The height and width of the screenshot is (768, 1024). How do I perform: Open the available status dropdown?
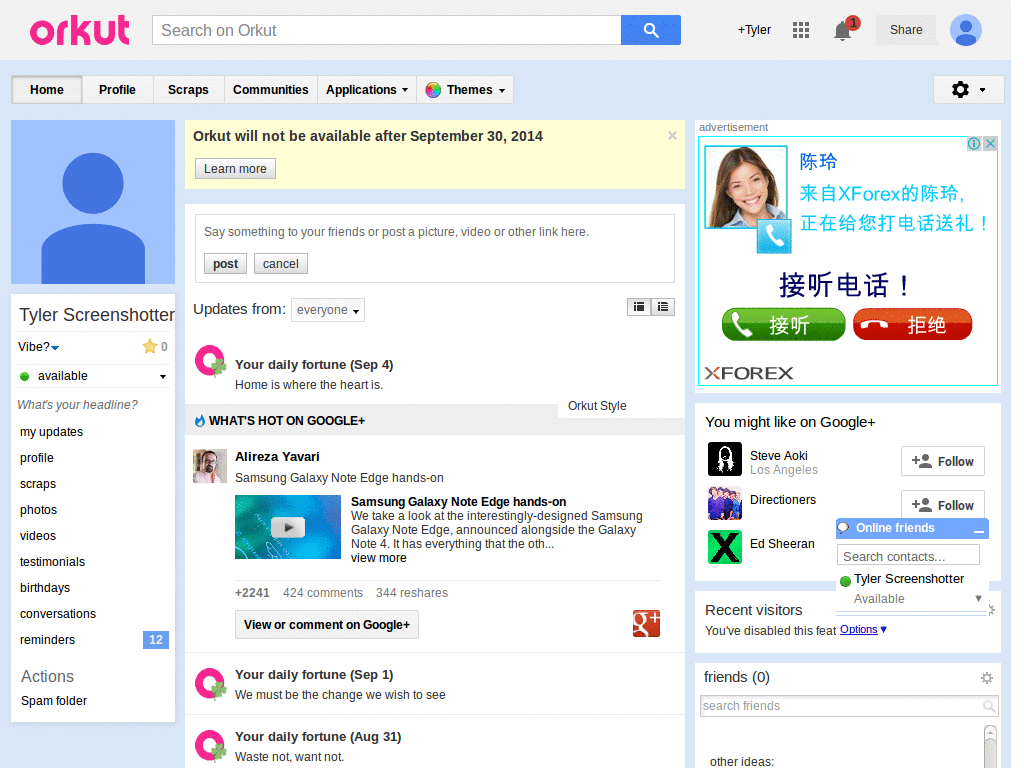click(x=163, y=377)
